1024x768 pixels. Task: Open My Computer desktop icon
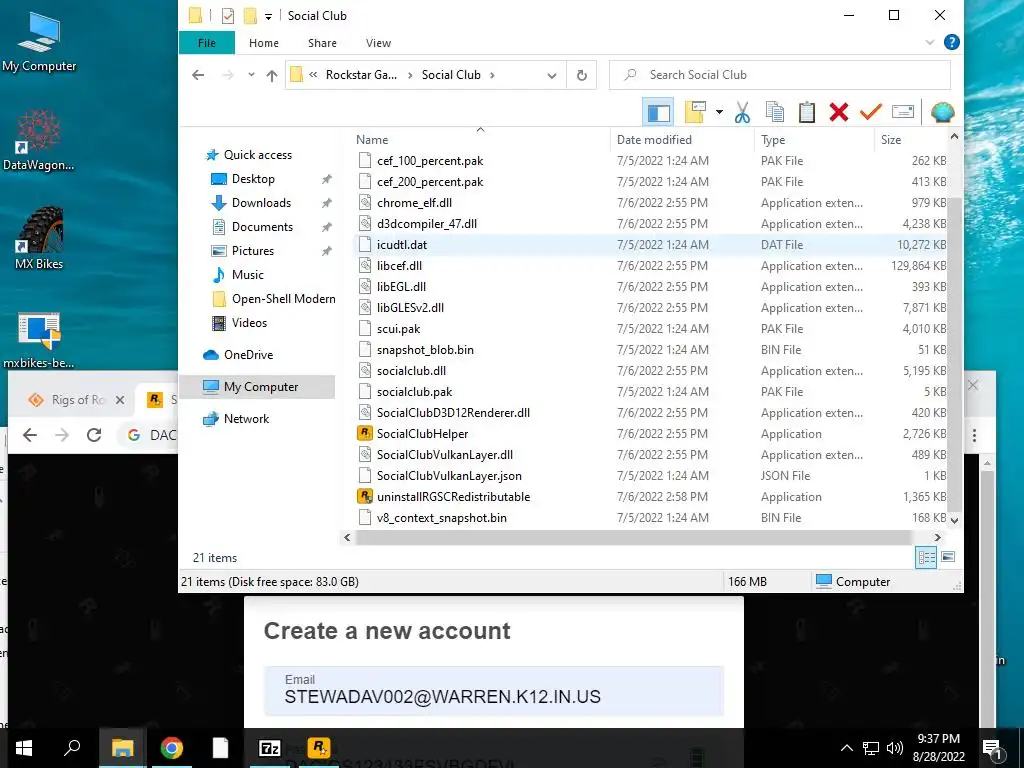pyautogui.click(x=39, y=42)
